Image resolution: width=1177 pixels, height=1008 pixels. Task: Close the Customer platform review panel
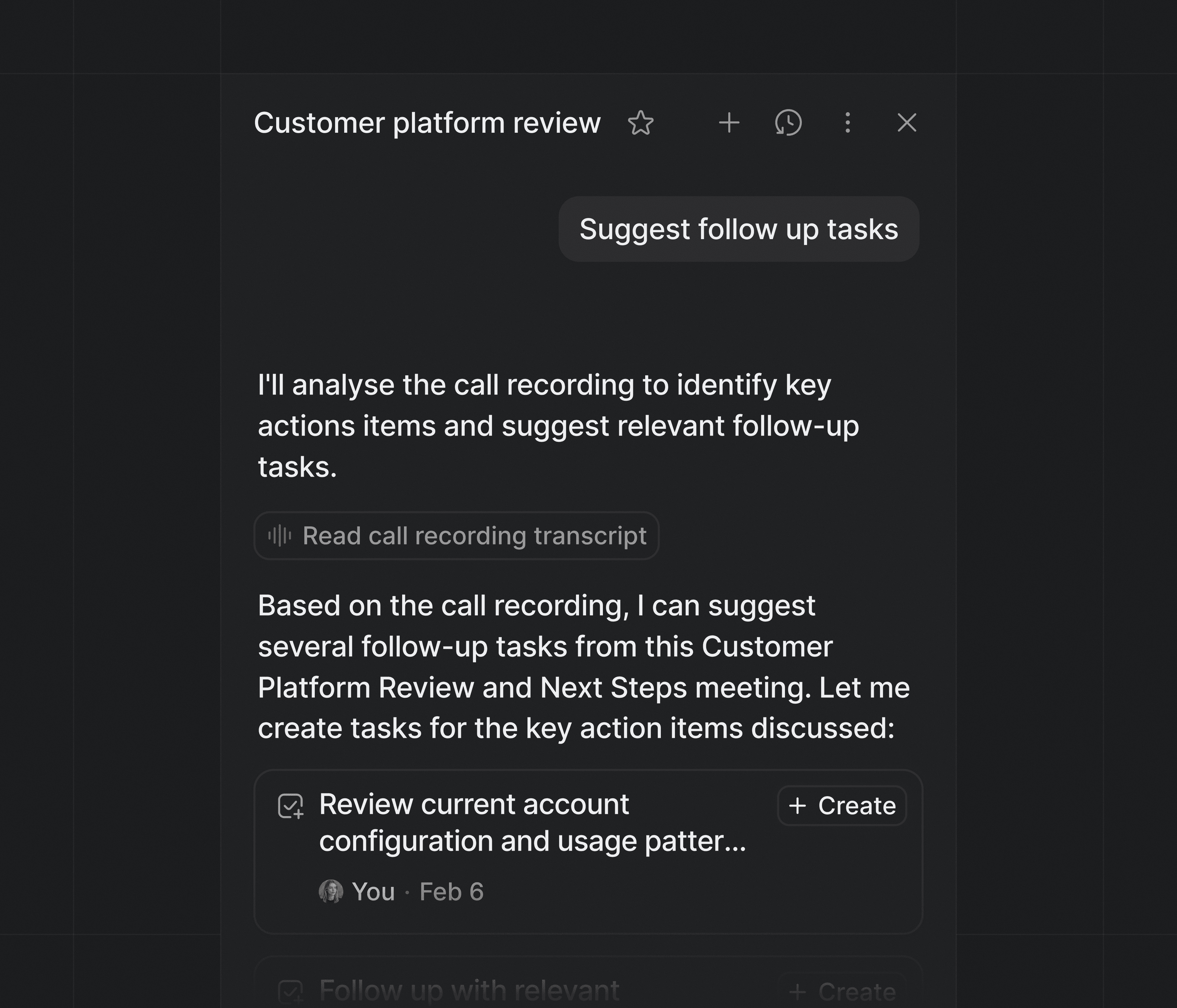tap(907, 123)
